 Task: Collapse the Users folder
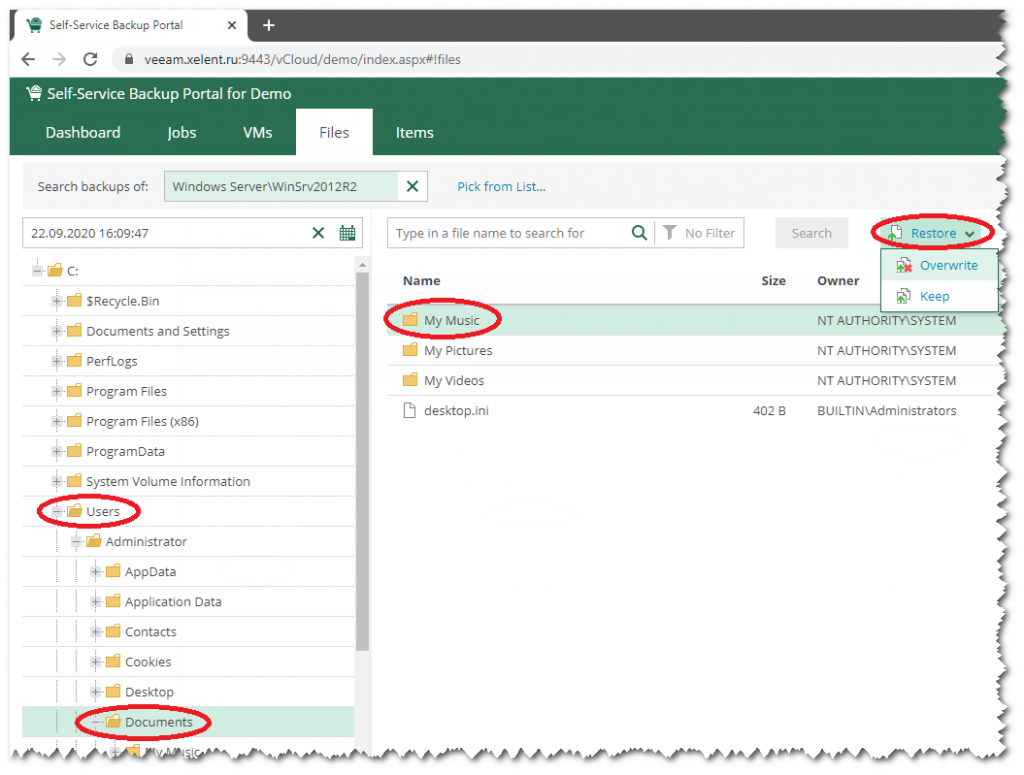tap(57, 511)
